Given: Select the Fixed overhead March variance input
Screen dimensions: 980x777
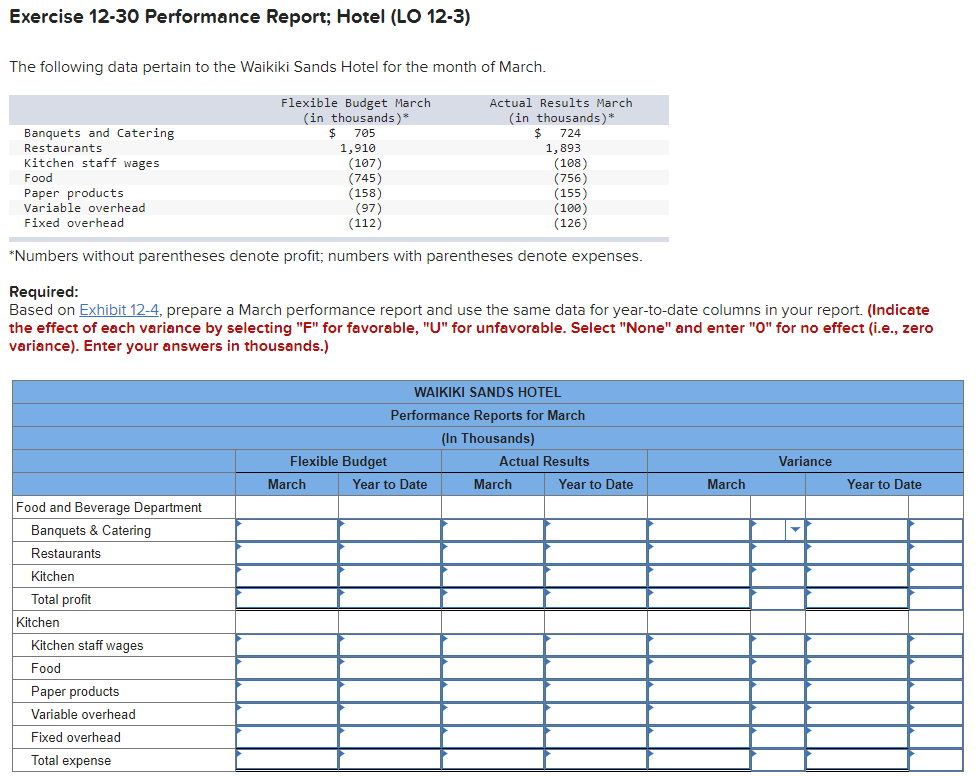Looking at the screenshot, I should click(x=700, y=737).
